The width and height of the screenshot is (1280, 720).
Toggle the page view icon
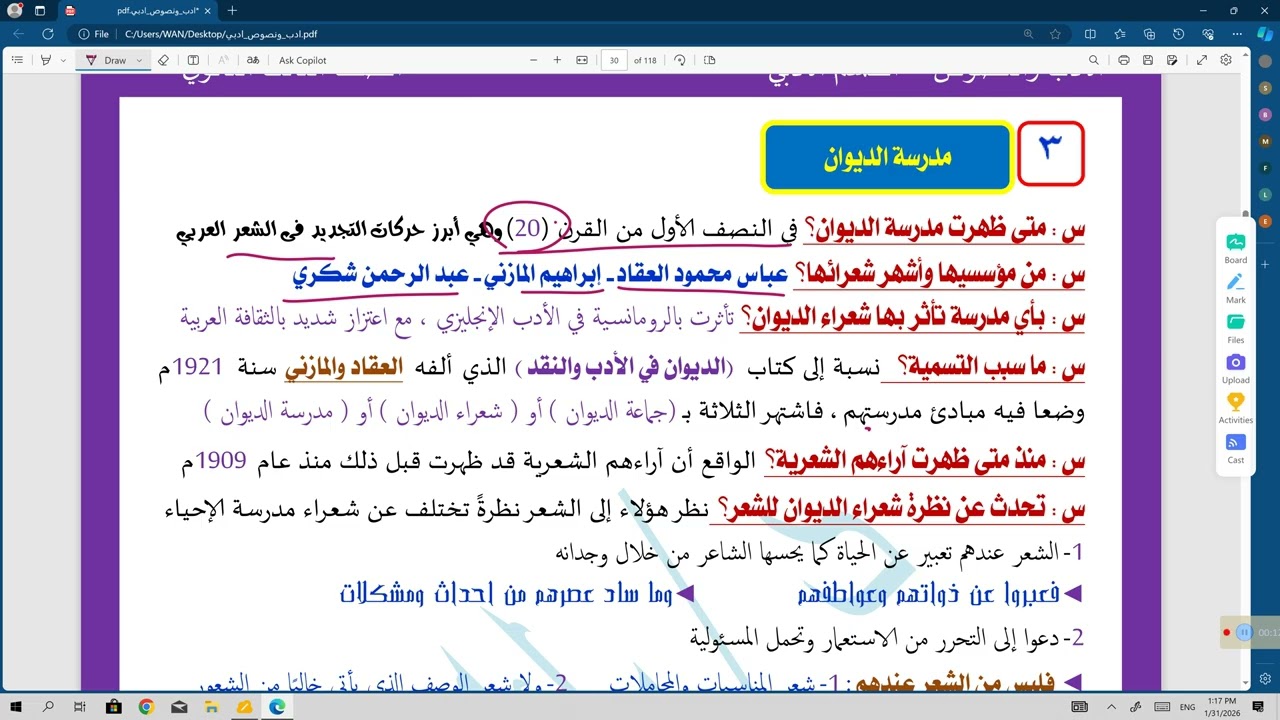pyautogui.click(x=710, y=60)
